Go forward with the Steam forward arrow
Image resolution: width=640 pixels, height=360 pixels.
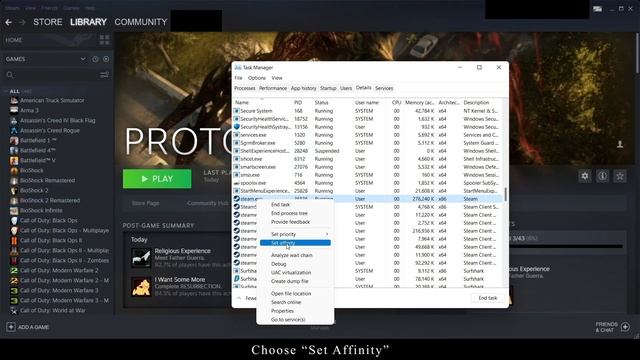(22, 22)
